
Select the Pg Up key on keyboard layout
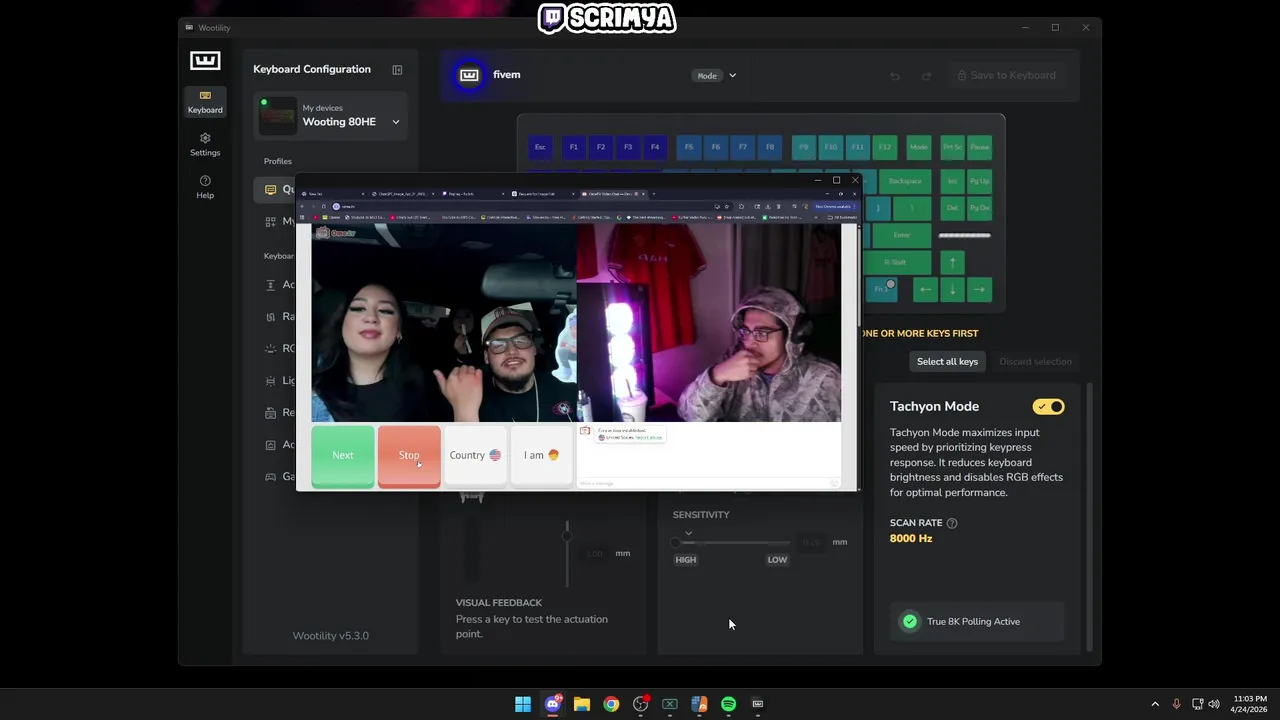pos(980,181)
